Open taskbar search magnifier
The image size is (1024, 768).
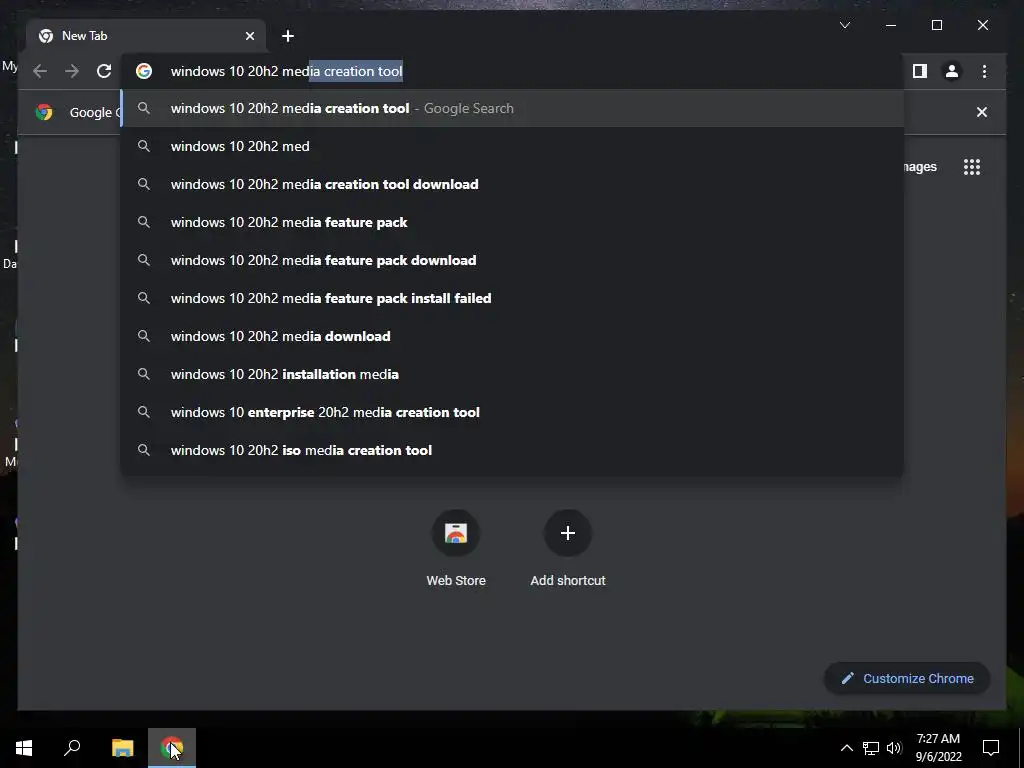(x=72, y=748)
